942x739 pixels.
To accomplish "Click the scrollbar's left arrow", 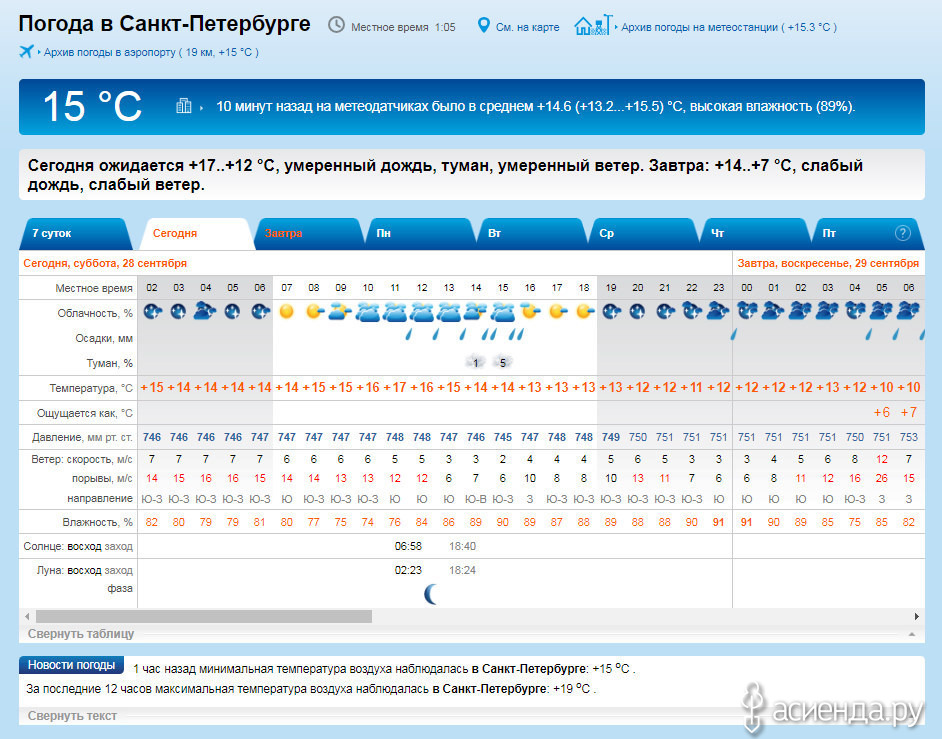I will [x=27, y=616].
